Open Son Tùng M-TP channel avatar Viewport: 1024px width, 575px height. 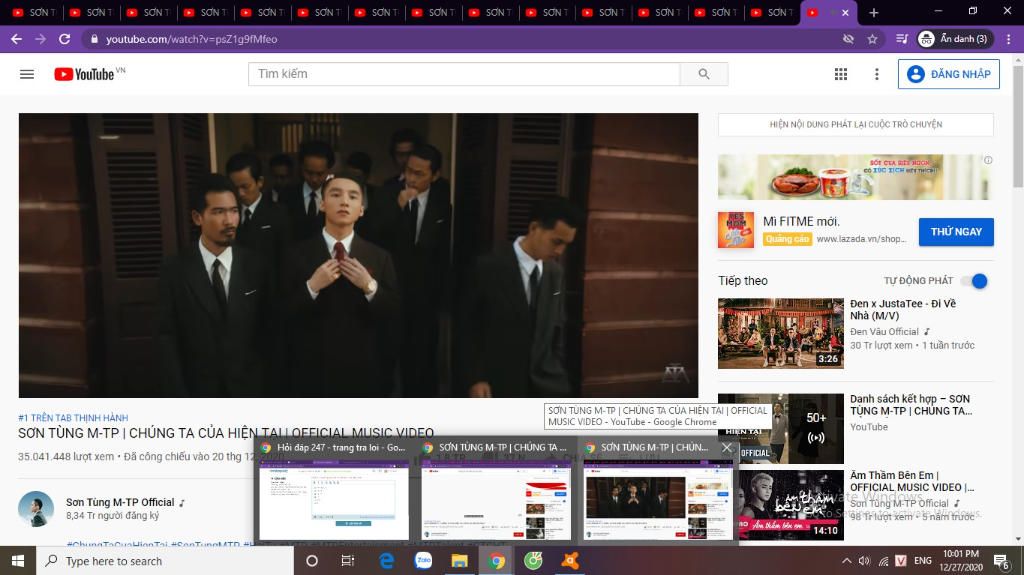[36, 509]
